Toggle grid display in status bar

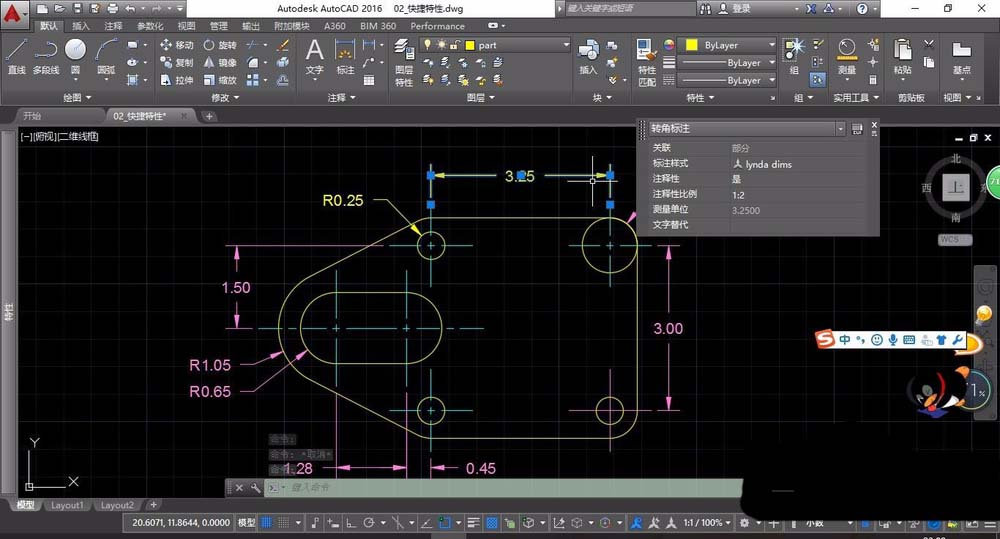(268, 523)
